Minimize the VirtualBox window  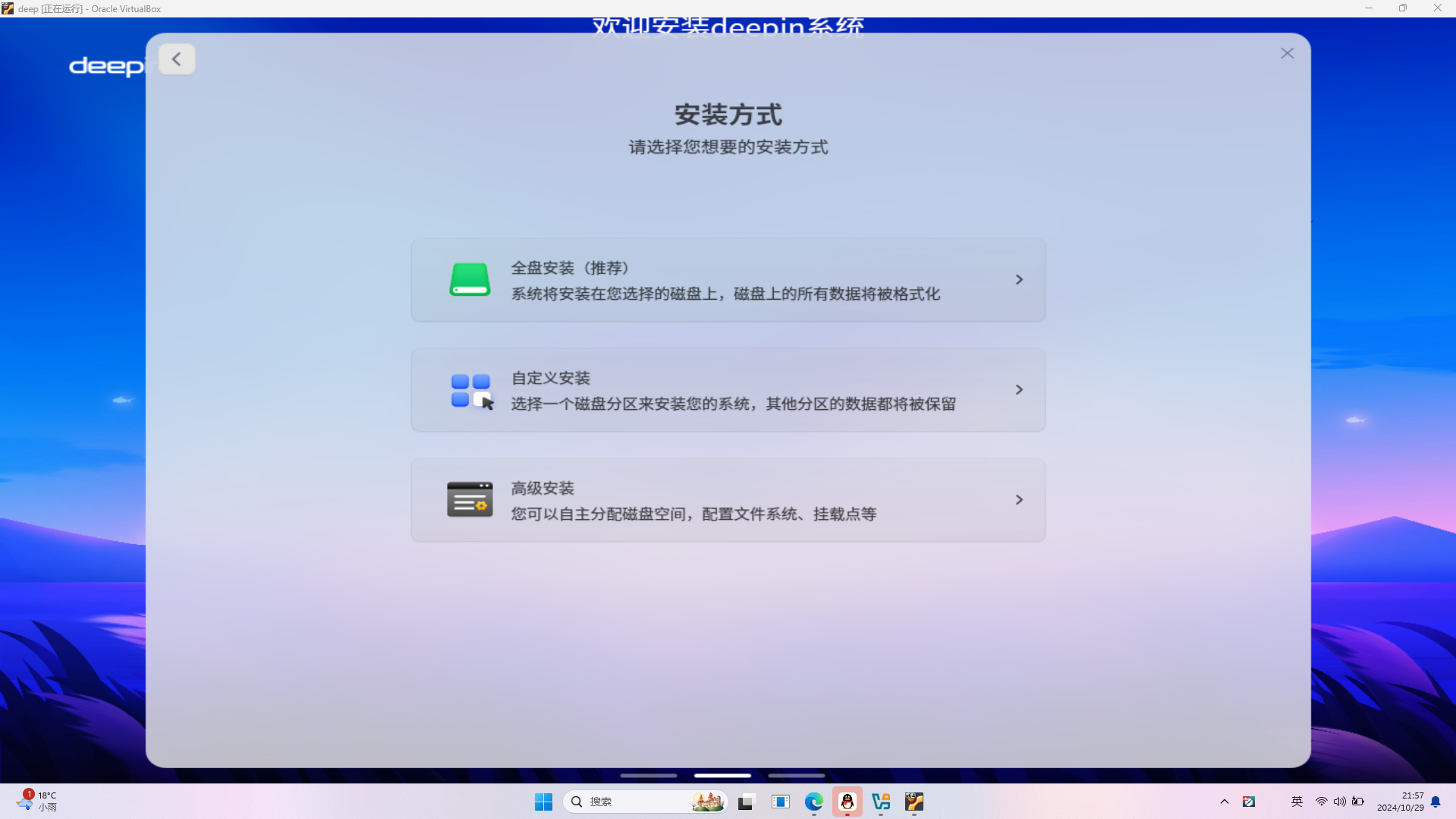click(1369, 8)
